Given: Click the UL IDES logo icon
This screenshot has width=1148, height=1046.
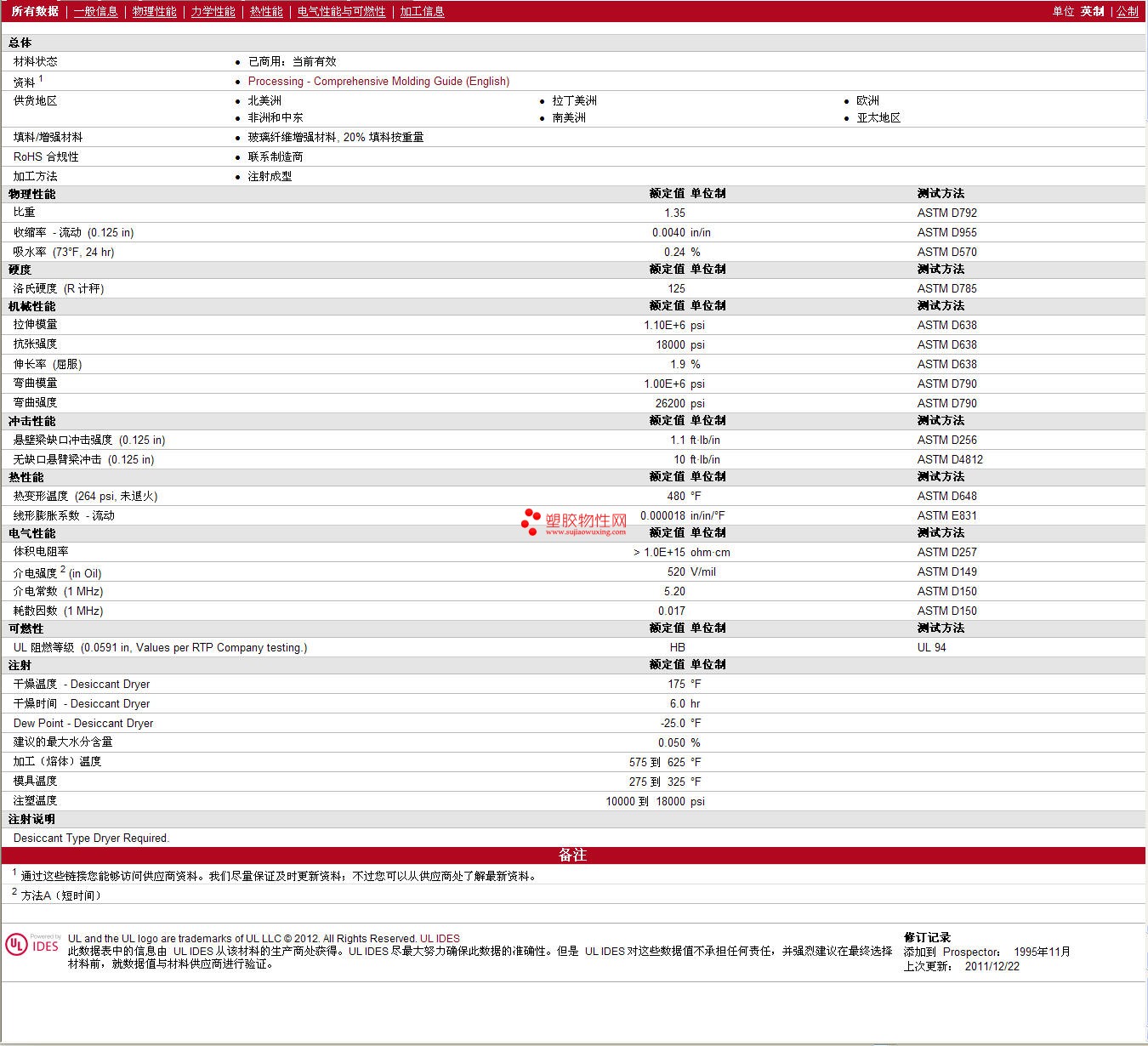Looking at the screenshot, I should 32,945.
